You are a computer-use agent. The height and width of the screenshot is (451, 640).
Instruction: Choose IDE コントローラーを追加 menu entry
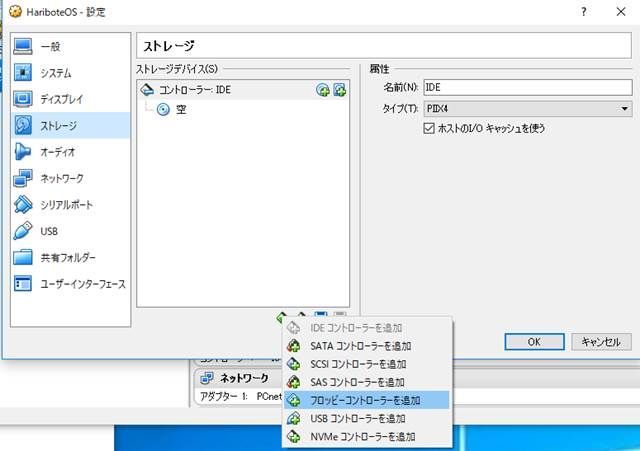click(367, 328)
